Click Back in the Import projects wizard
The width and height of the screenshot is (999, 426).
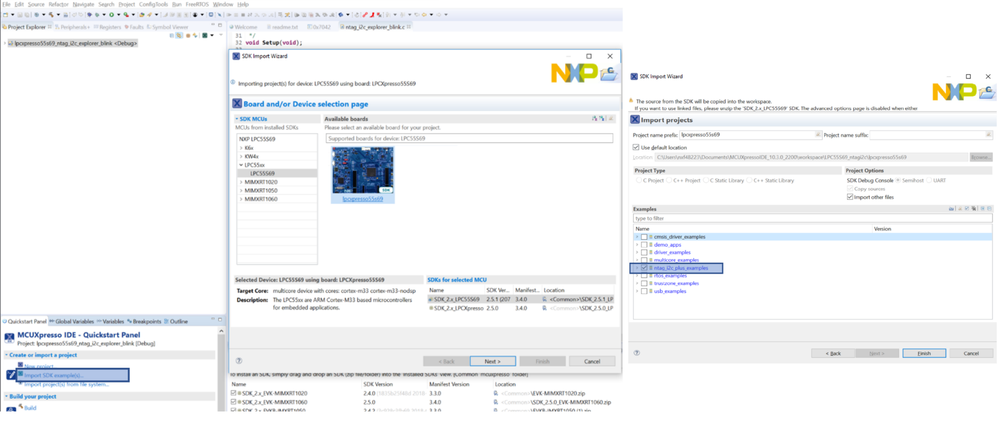833,353
